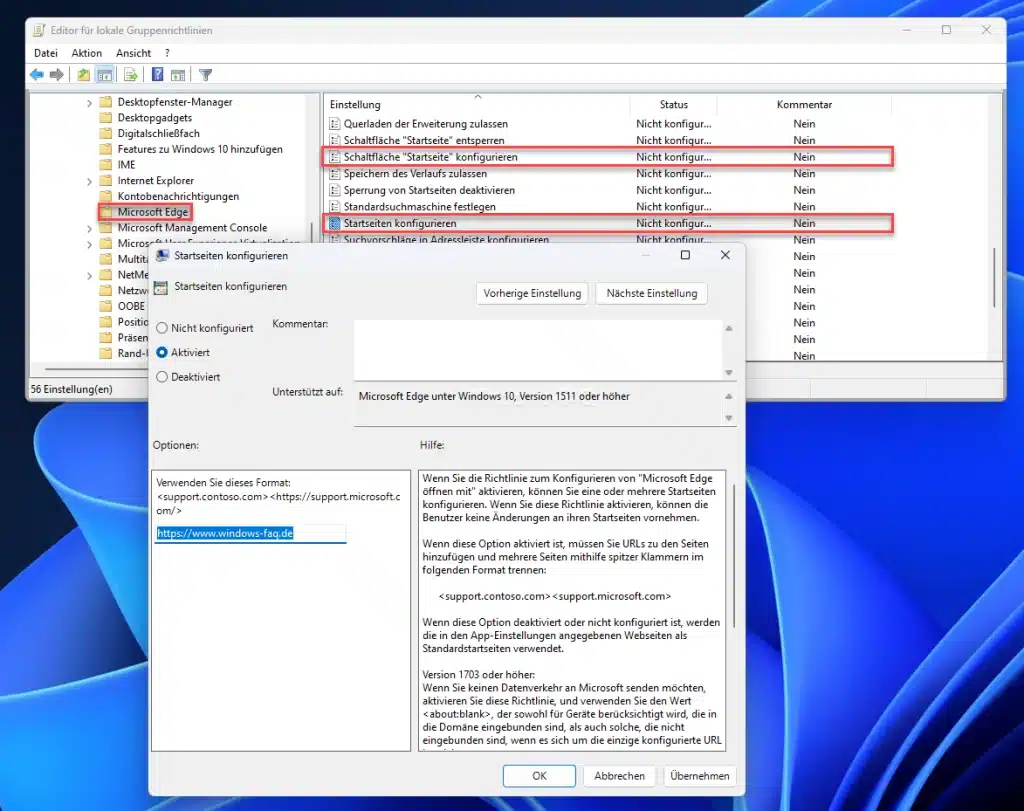1024x811 pixels.
Task: Expand the Desktopfenster-Manager tree node
Action: (x=89, y=103)
